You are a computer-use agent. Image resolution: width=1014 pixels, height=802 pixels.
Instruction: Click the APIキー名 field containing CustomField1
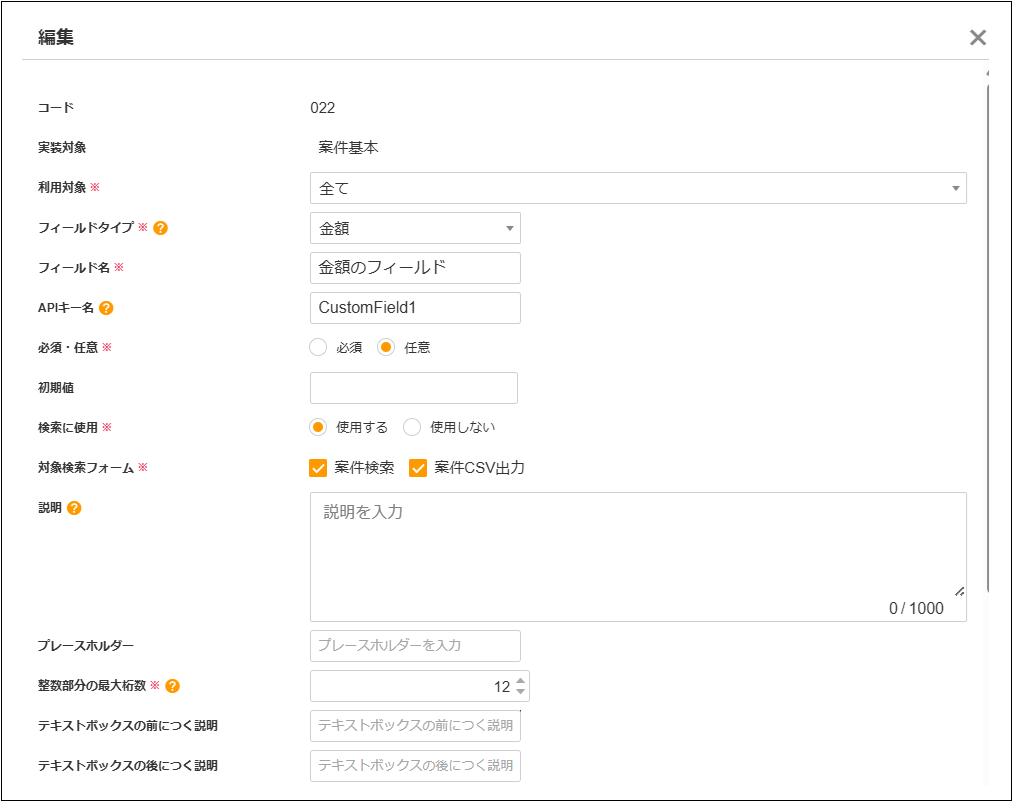pyautogui.click(x=415, y=308)
